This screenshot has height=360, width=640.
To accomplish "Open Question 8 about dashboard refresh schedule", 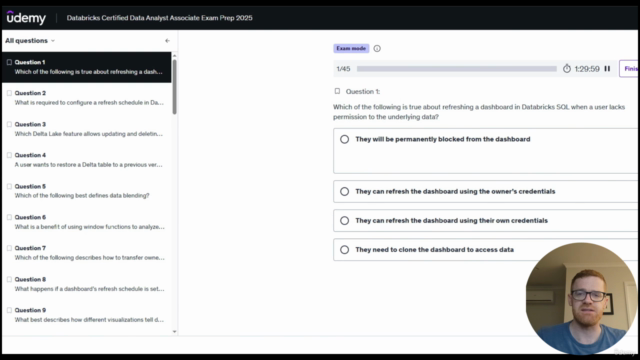I will click(x=87, y=284).
